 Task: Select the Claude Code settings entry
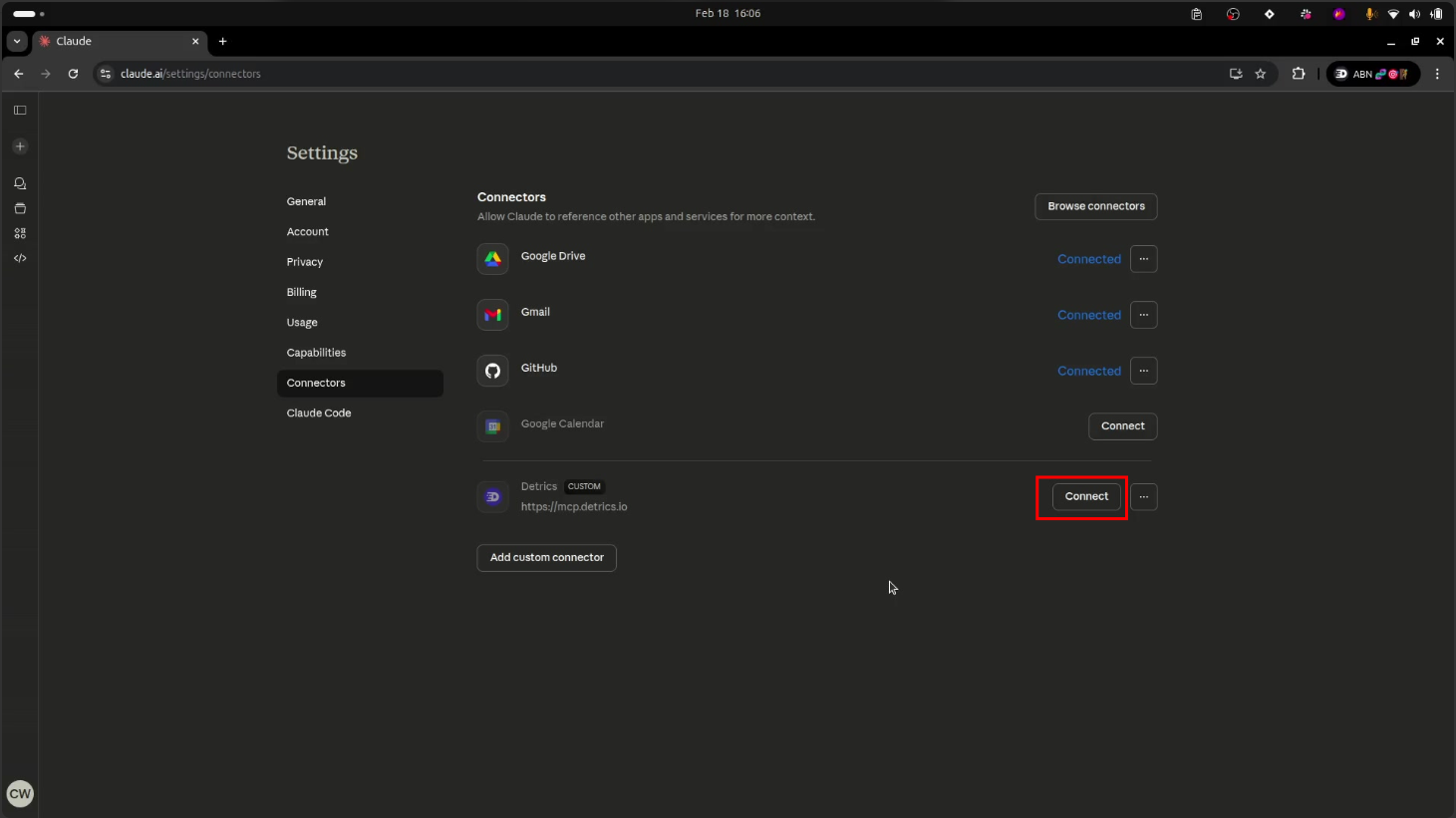pyautogui.click(x=319, y=412)
